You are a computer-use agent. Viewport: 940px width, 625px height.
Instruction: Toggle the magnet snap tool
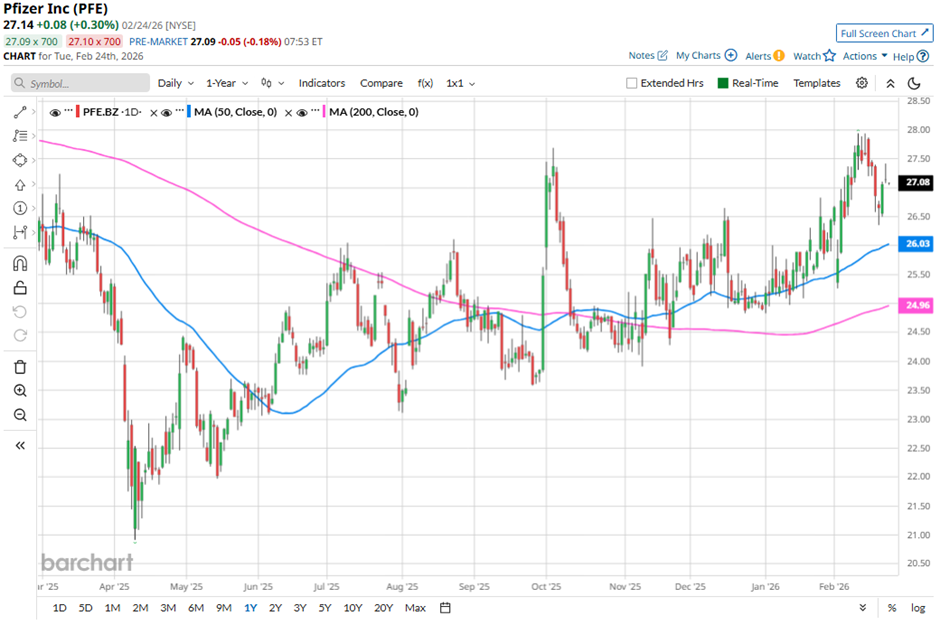(20, 264)
